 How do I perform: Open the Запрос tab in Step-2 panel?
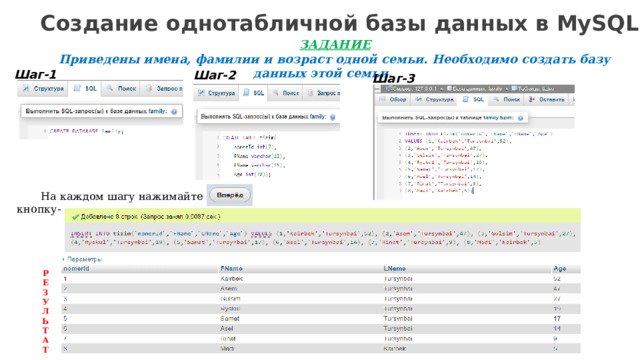pos(322,93)
